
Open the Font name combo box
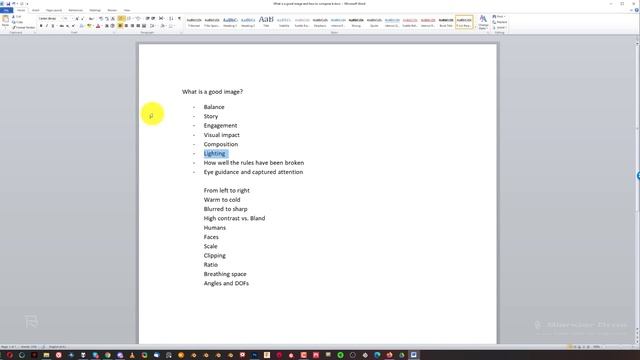(49, 18)
